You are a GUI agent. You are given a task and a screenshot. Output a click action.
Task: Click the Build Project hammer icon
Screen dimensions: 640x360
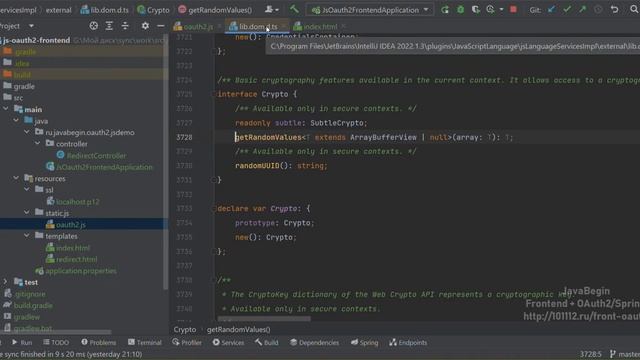coord(294,9)
